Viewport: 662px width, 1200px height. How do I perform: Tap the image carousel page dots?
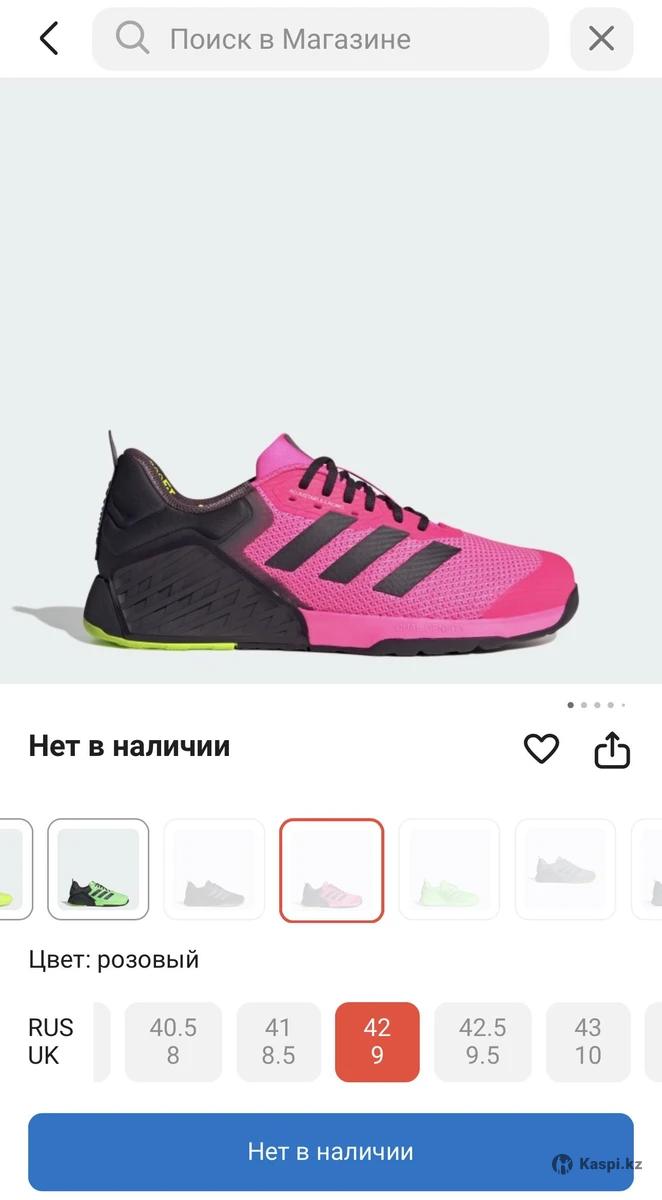pyautogui.click(x=597, y=705)
